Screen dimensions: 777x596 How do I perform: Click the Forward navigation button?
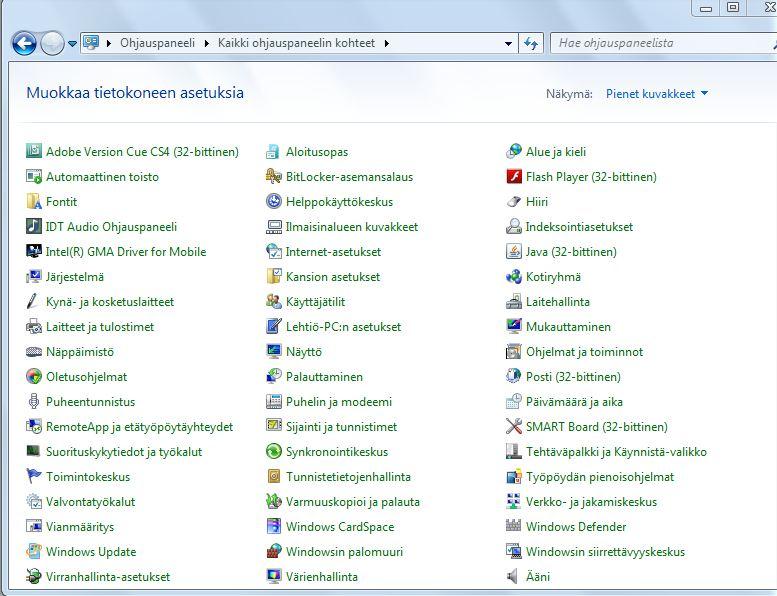(52, 44)
